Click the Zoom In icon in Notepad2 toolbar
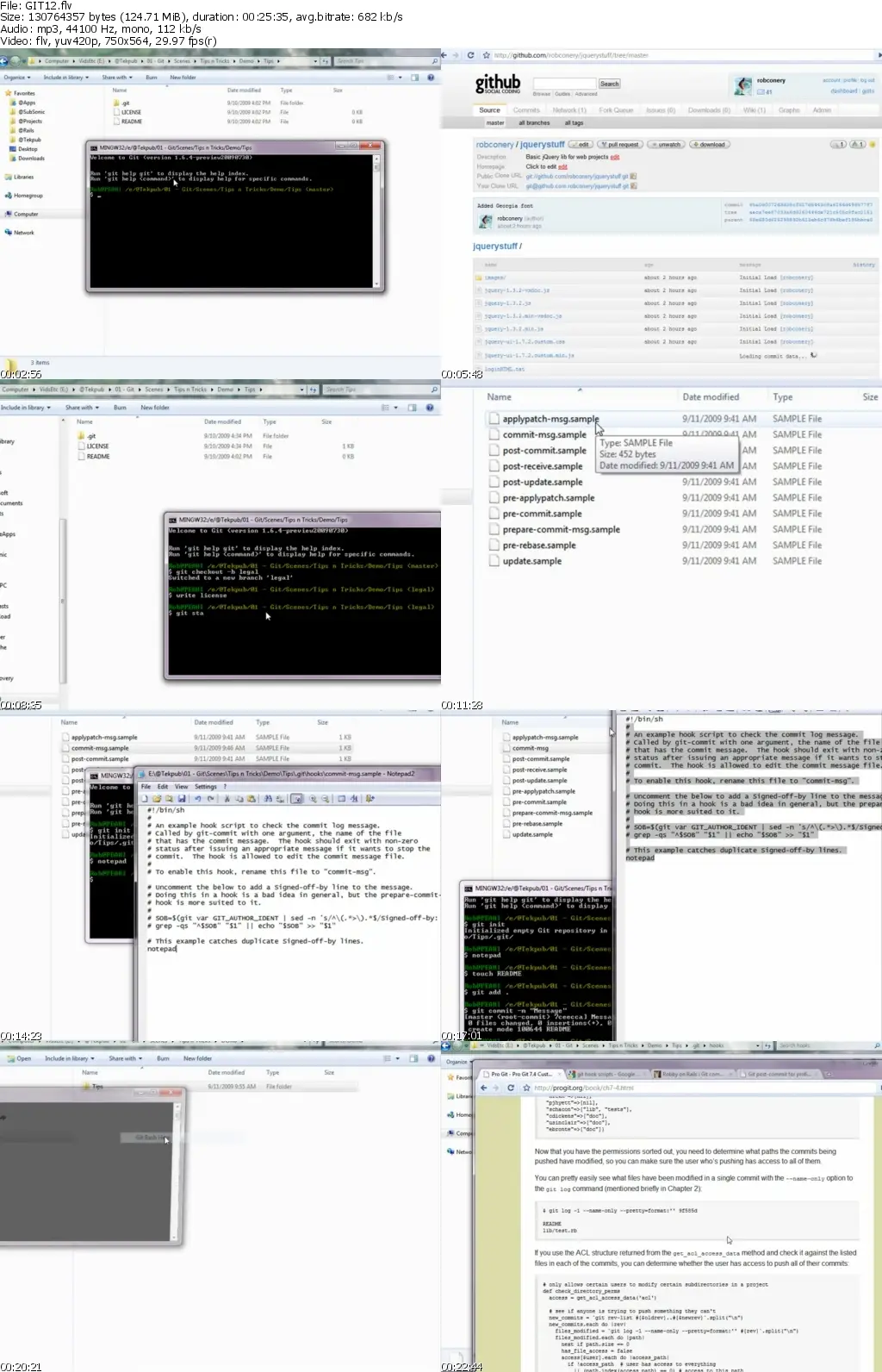Screen dimensions: 882x1372 [314, 799]
